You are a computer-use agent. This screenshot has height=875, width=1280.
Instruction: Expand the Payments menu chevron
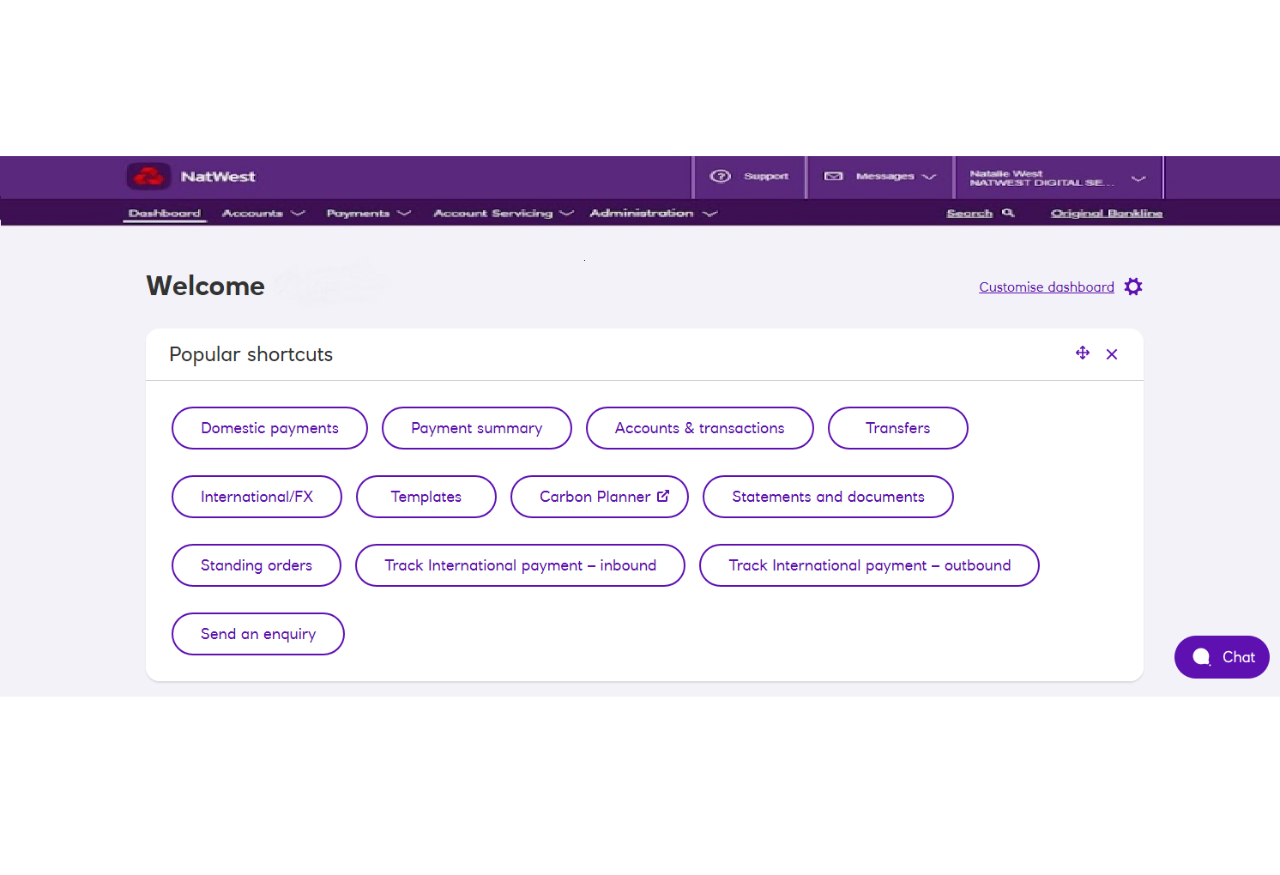(404, 213)
